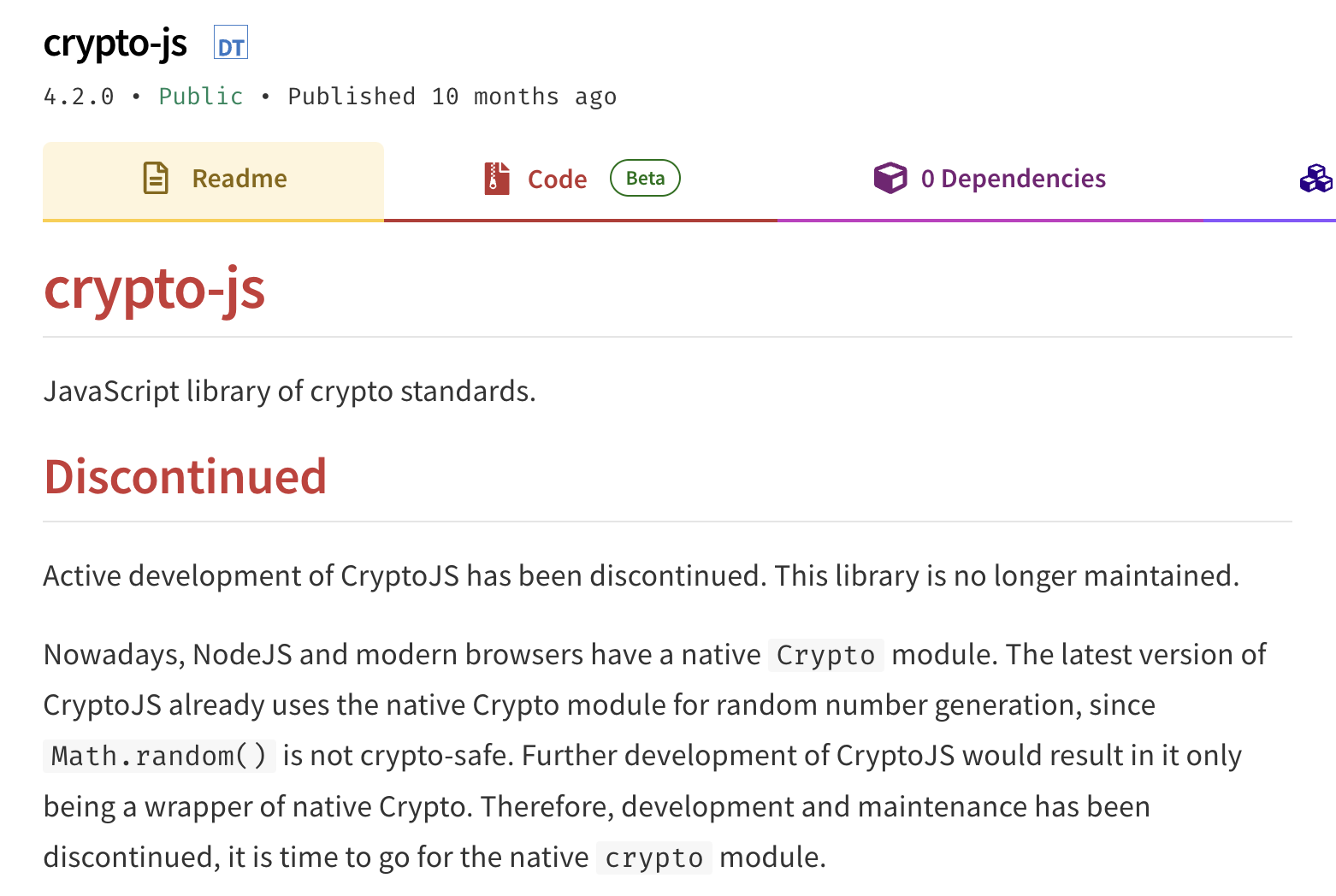Click the Public visibility link
This screenshot has width=1336, height=896.
200,97
